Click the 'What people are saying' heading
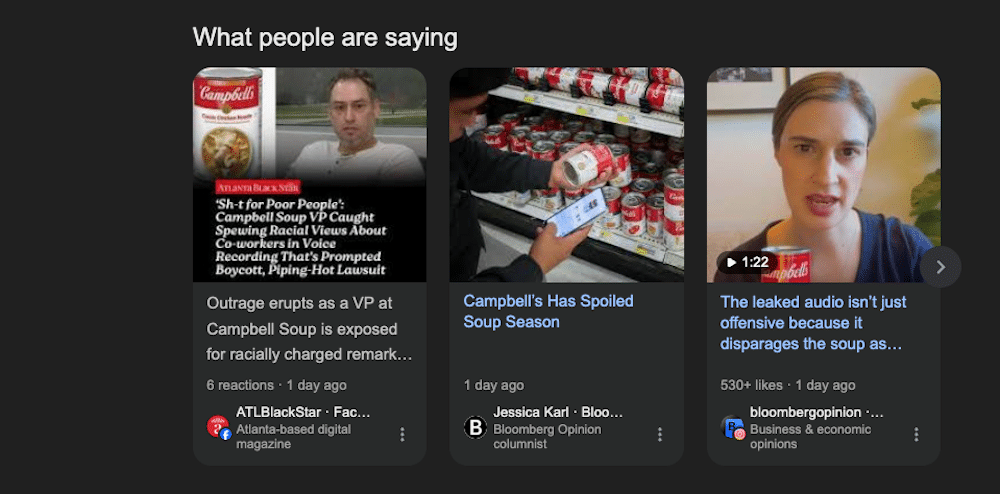This screenshot has height=494, width=1000. pyautogui.click(x=325, y=38)
